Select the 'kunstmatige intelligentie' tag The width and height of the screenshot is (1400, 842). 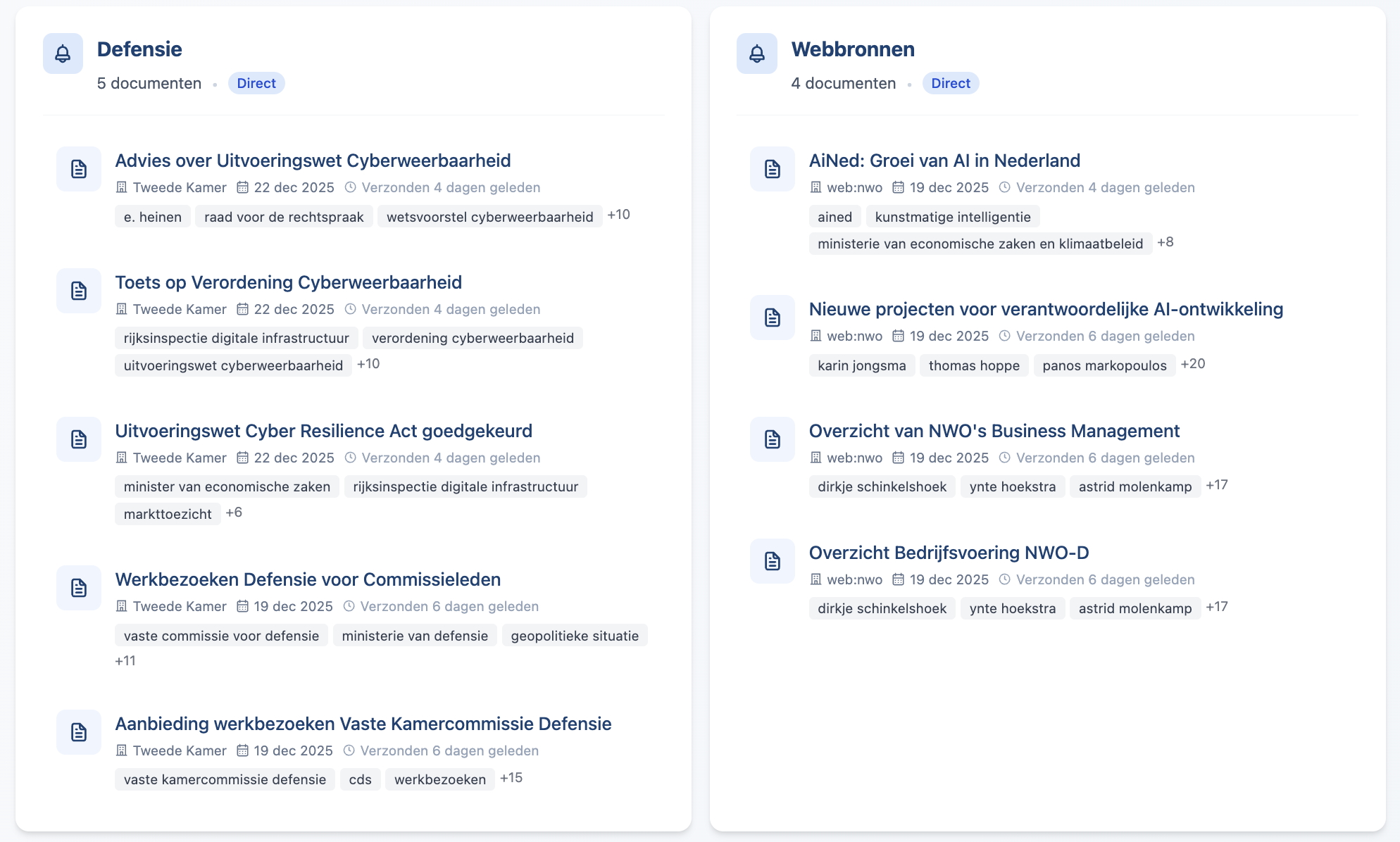coord(953,216)
